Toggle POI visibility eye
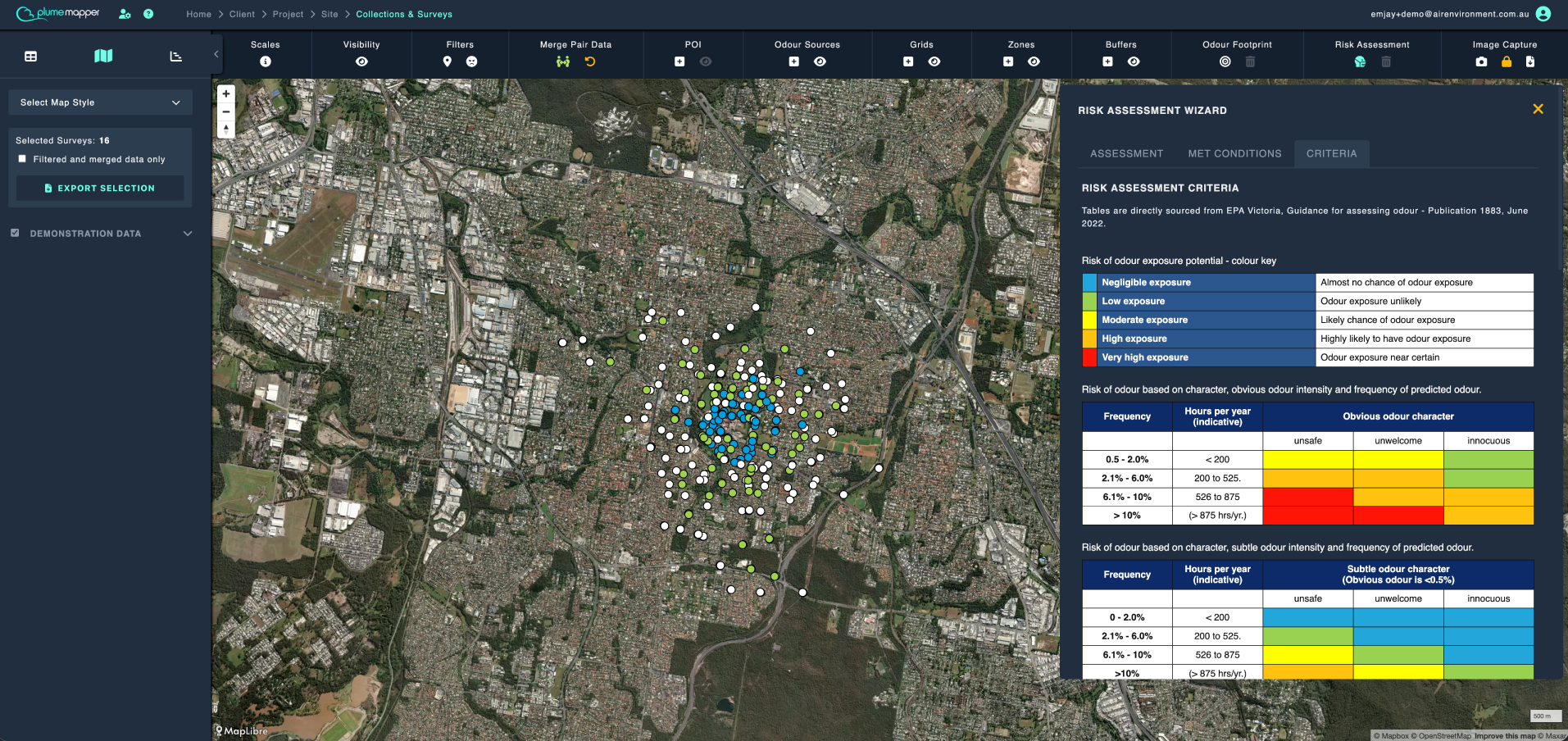The height and width of the screenshot is (741, 1568). tap(706, 61)
